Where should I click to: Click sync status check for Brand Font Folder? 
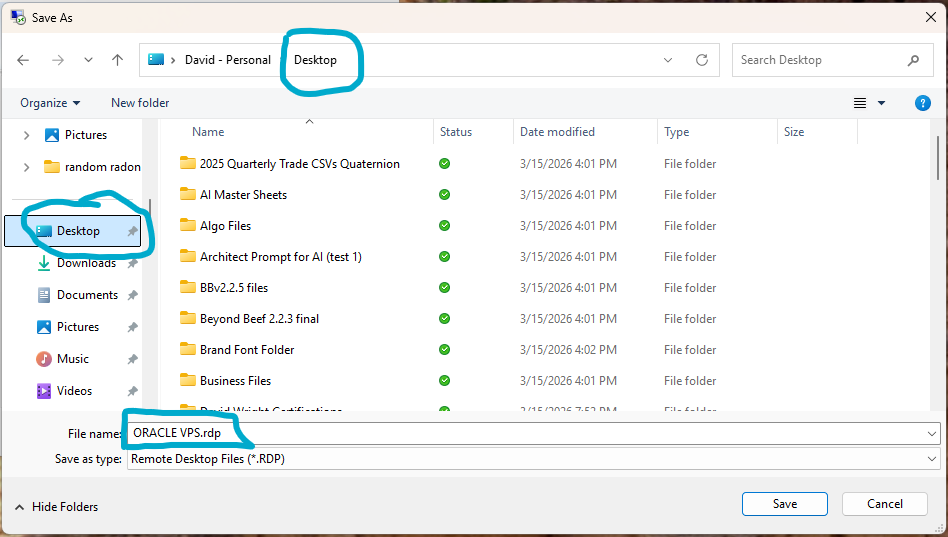[444, 350]
